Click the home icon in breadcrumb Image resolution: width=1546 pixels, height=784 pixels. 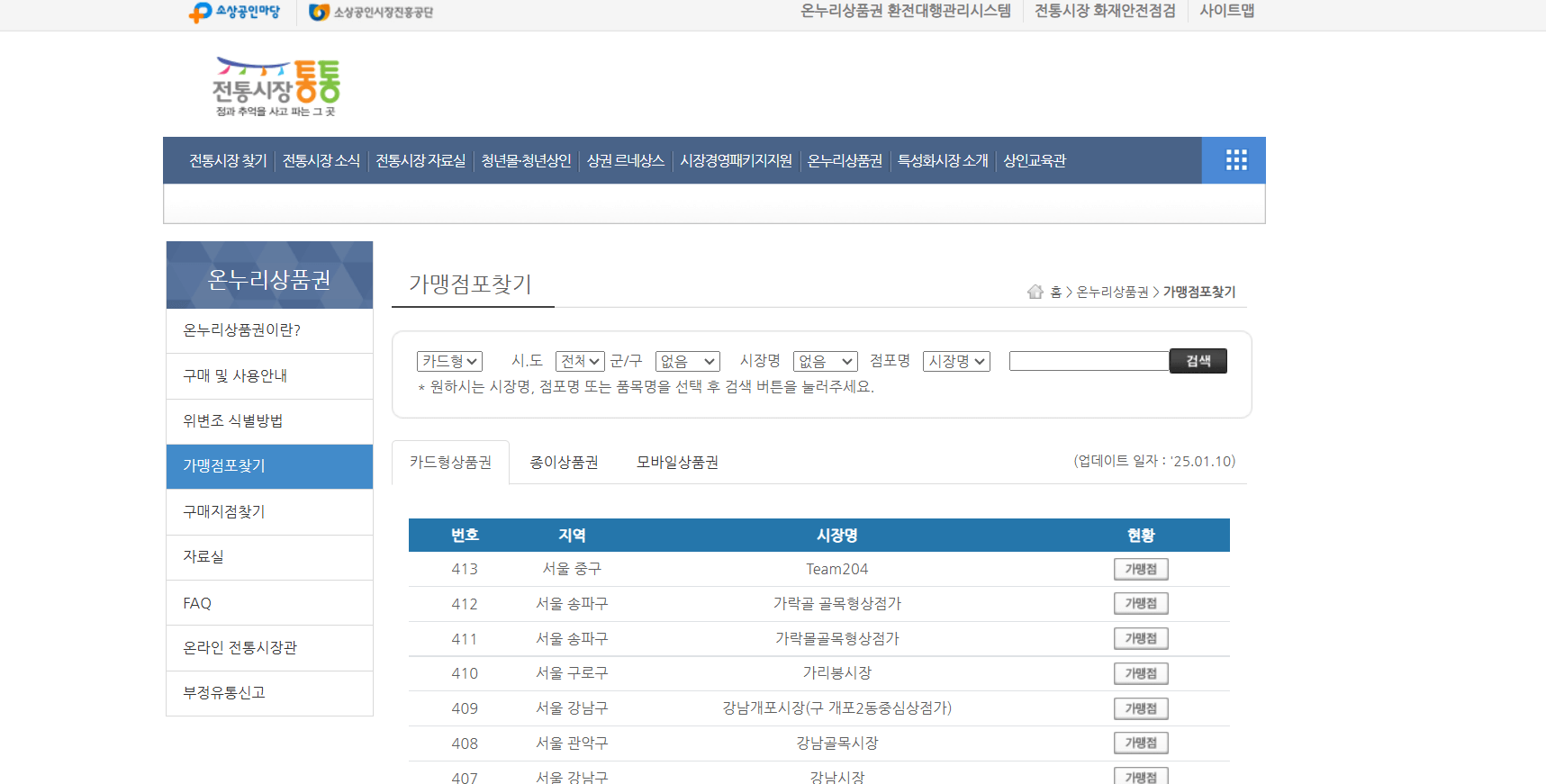[x=1035, y=292]
